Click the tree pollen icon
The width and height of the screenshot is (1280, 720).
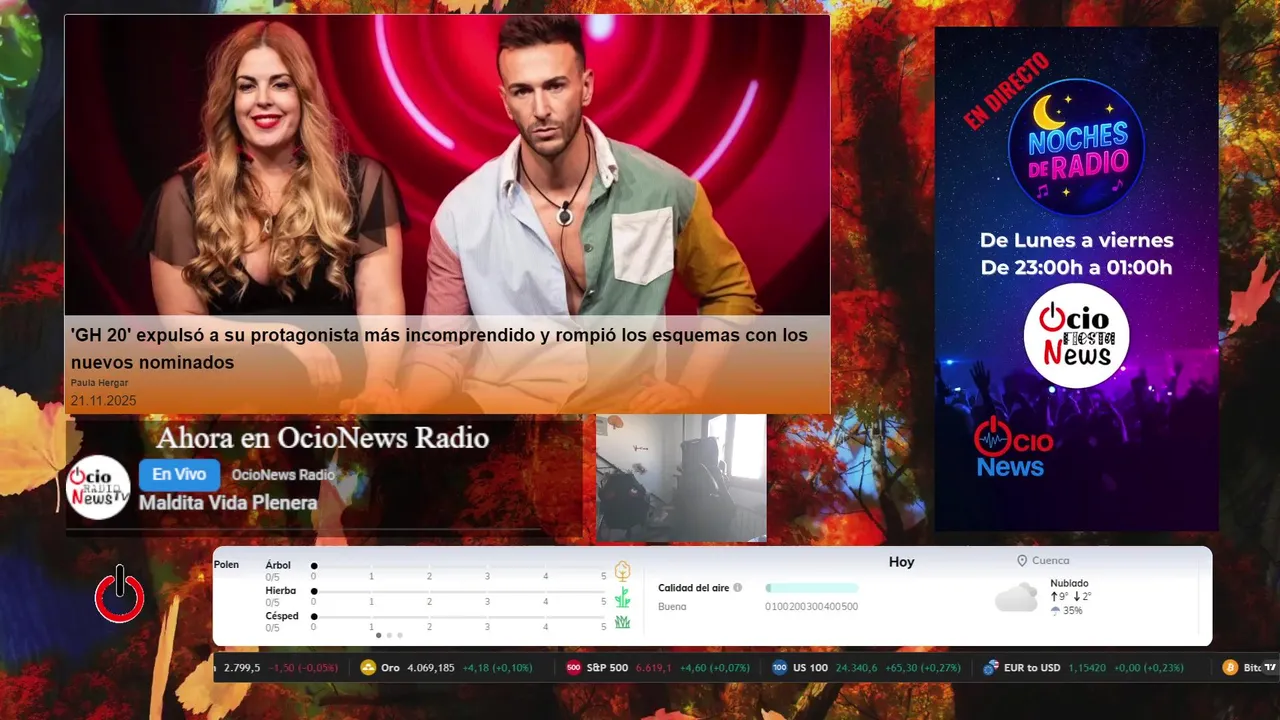click(622, 571)
